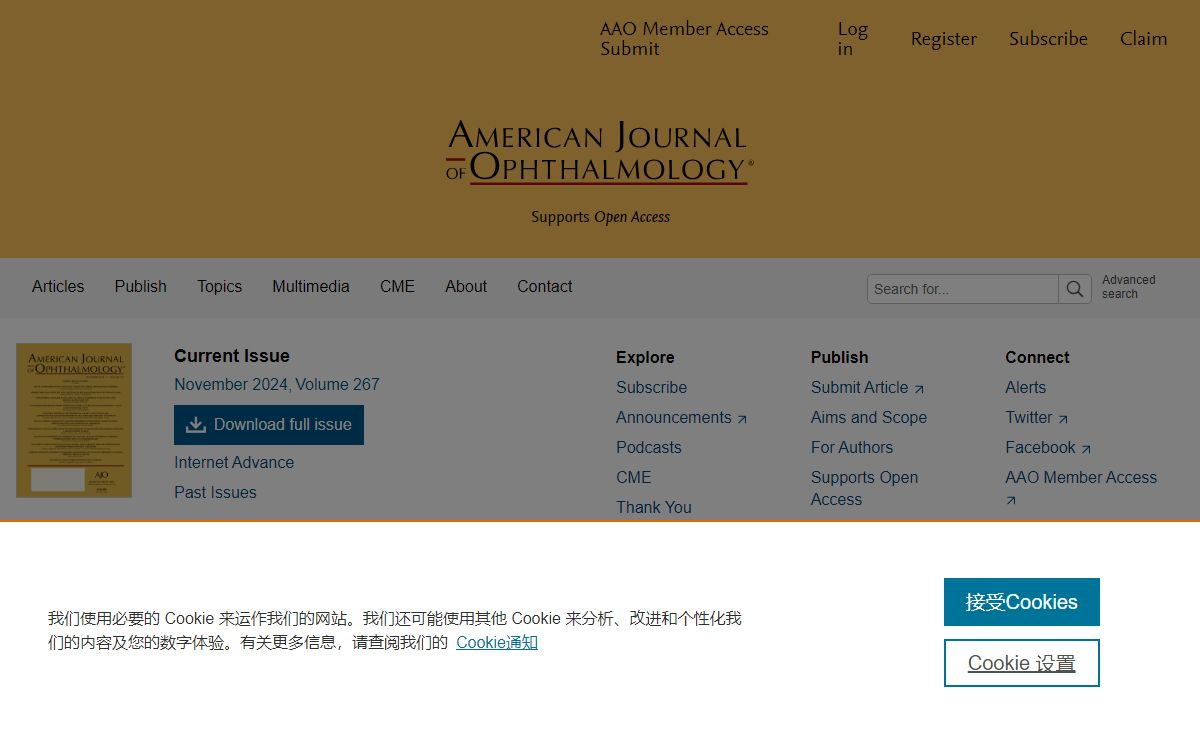Open the Twitter link
This screenshot has height=740, width=1200.
coord(1037,417)
